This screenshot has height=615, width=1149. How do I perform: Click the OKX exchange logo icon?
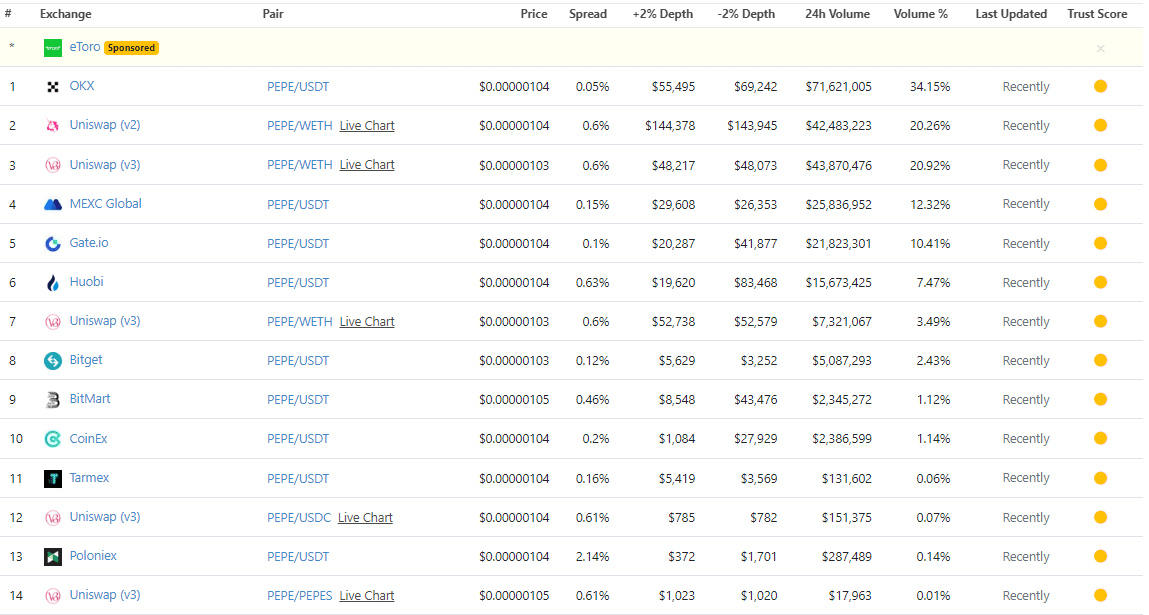coord(53,87)
